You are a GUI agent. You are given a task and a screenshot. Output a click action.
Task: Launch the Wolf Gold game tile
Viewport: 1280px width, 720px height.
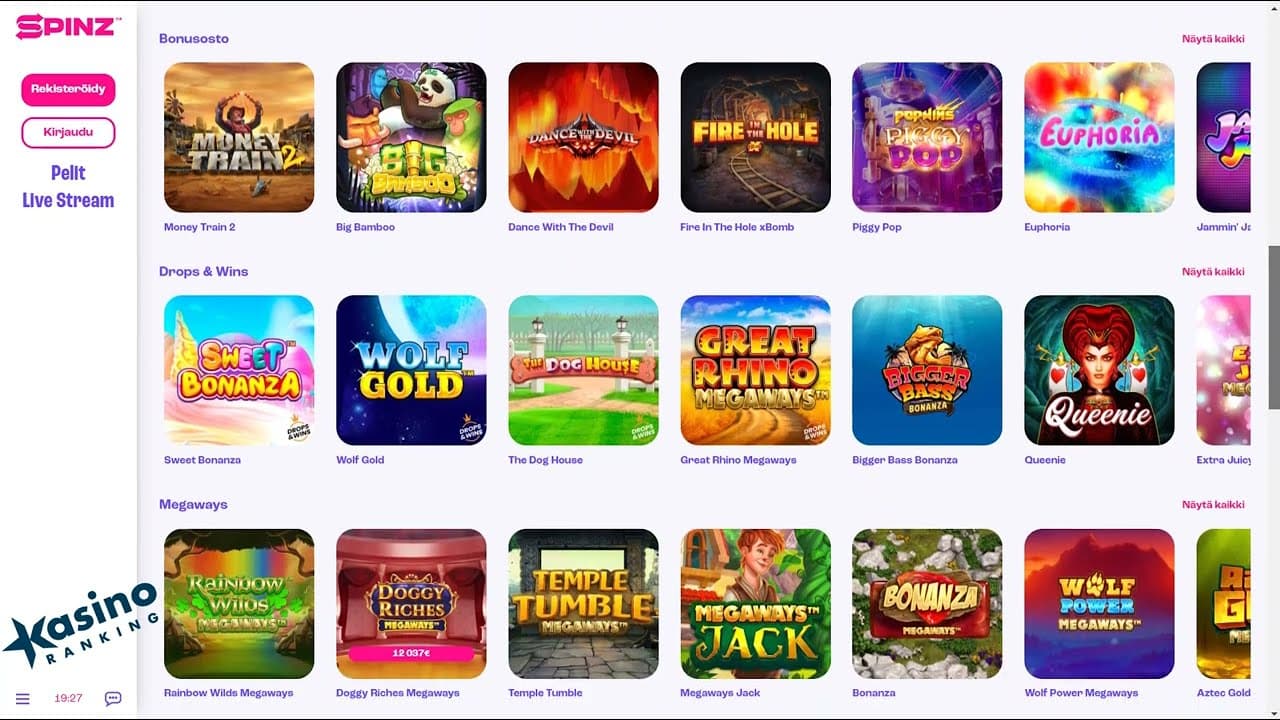tap(411, 370)
